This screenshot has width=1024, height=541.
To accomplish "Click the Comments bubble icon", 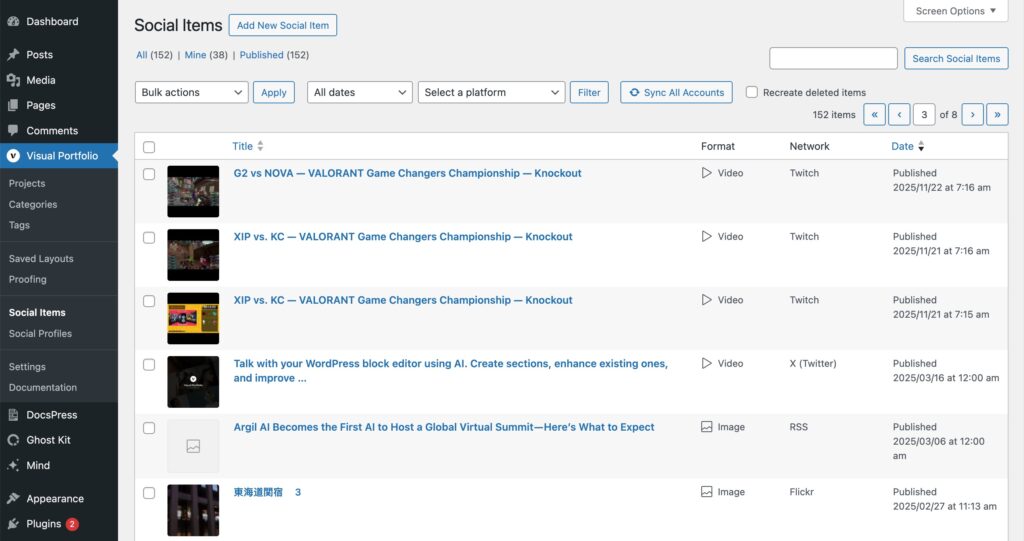I will (x=13, y=131).
